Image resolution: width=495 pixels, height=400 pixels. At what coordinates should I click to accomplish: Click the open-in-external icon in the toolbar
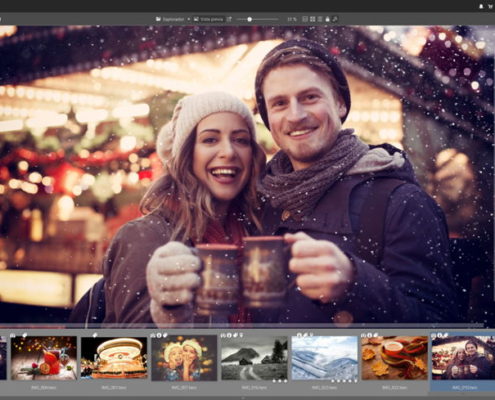tap(229, 19)
